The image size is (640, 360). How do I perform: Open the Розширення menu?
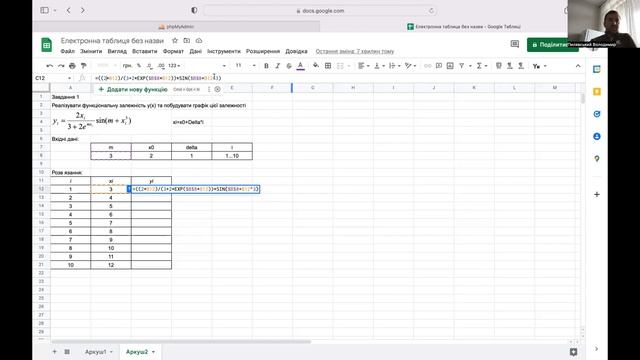[x=263, y=51]
